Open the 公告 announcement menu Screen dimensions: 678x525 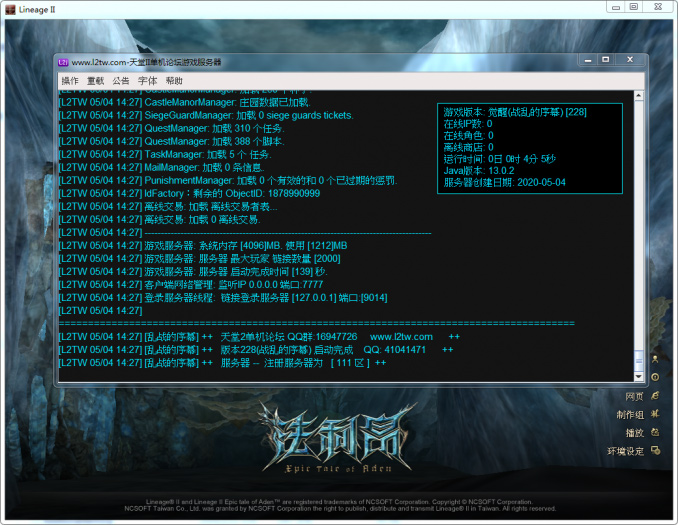[121, 81]
